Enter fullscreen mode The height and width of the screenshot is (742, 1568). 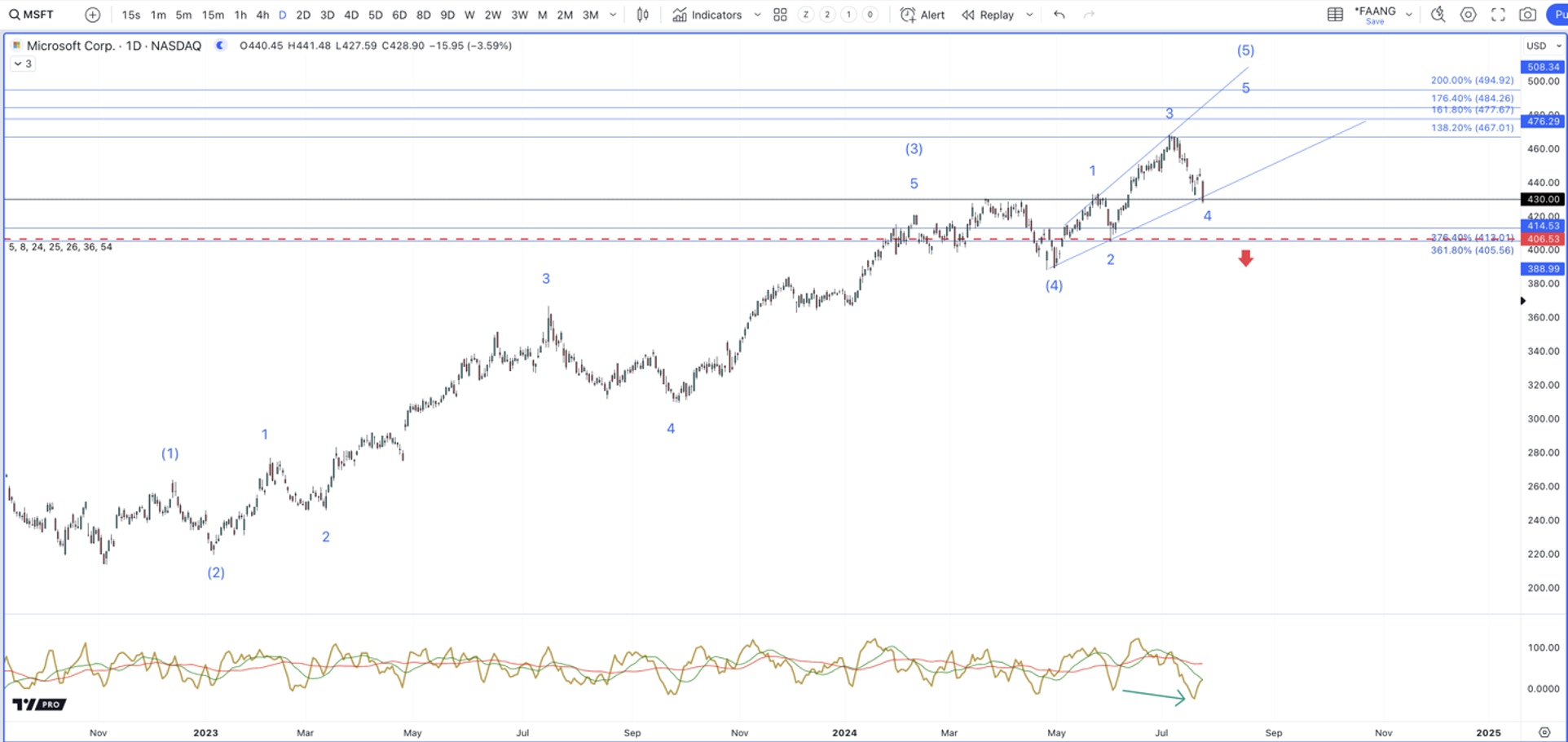[1498, 15]
